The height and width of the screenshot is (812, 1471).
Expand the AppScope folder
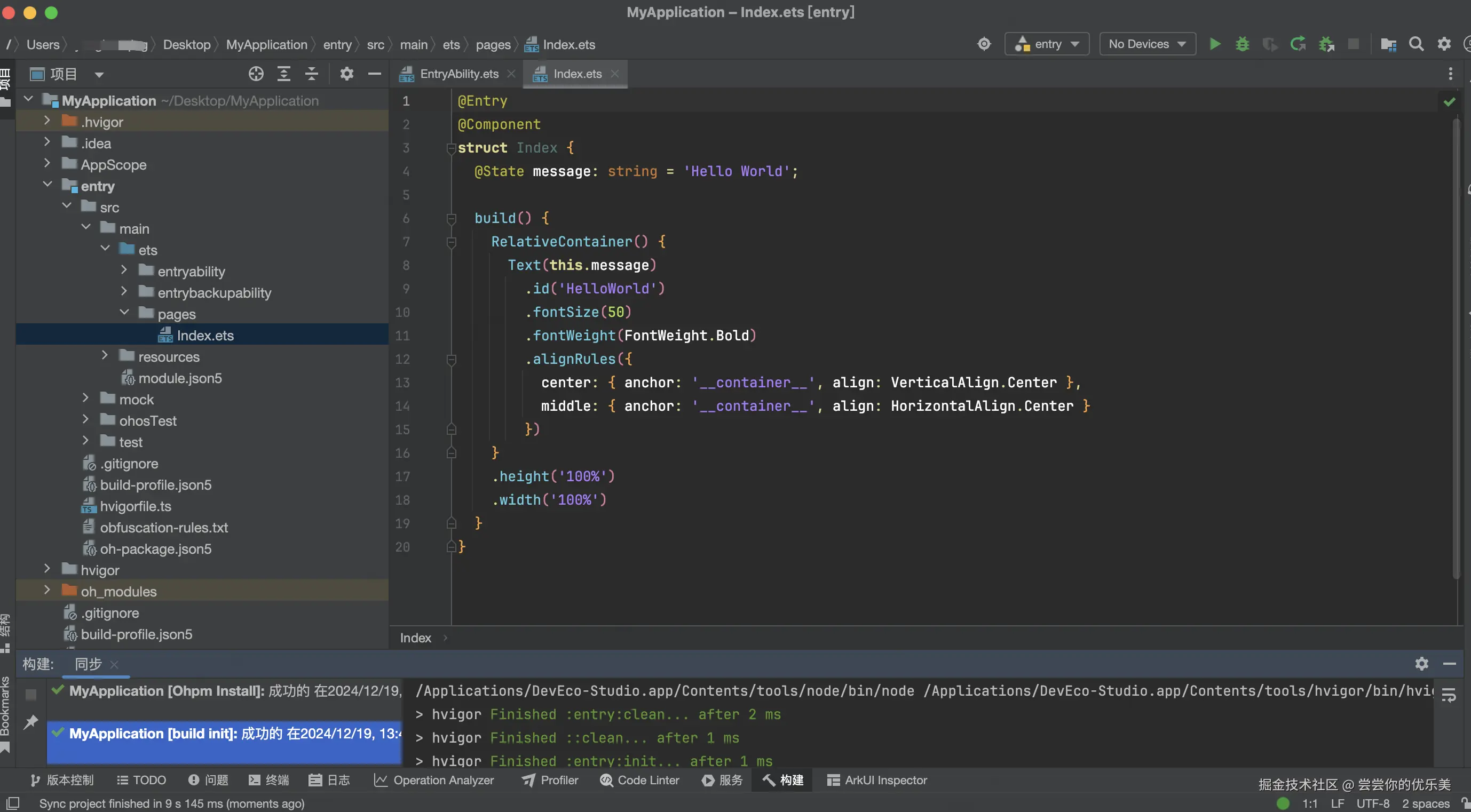pyautogui.click(x=47, y=163)
